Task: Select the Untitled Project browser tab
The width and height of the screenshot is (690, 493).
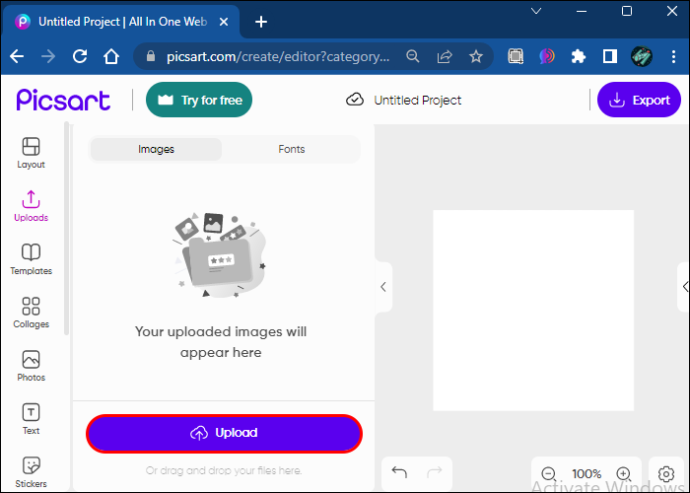Action: [122, 22]
